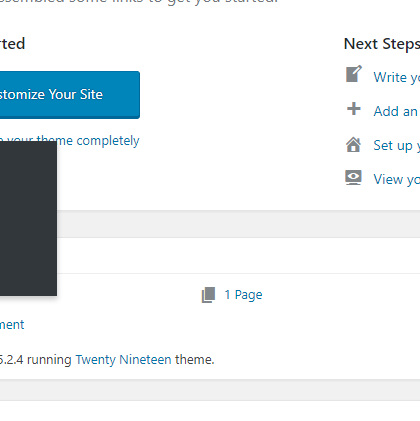Open the 1 Page link
The width and height of the screenshot is (420, 421).
pos(243,295)
